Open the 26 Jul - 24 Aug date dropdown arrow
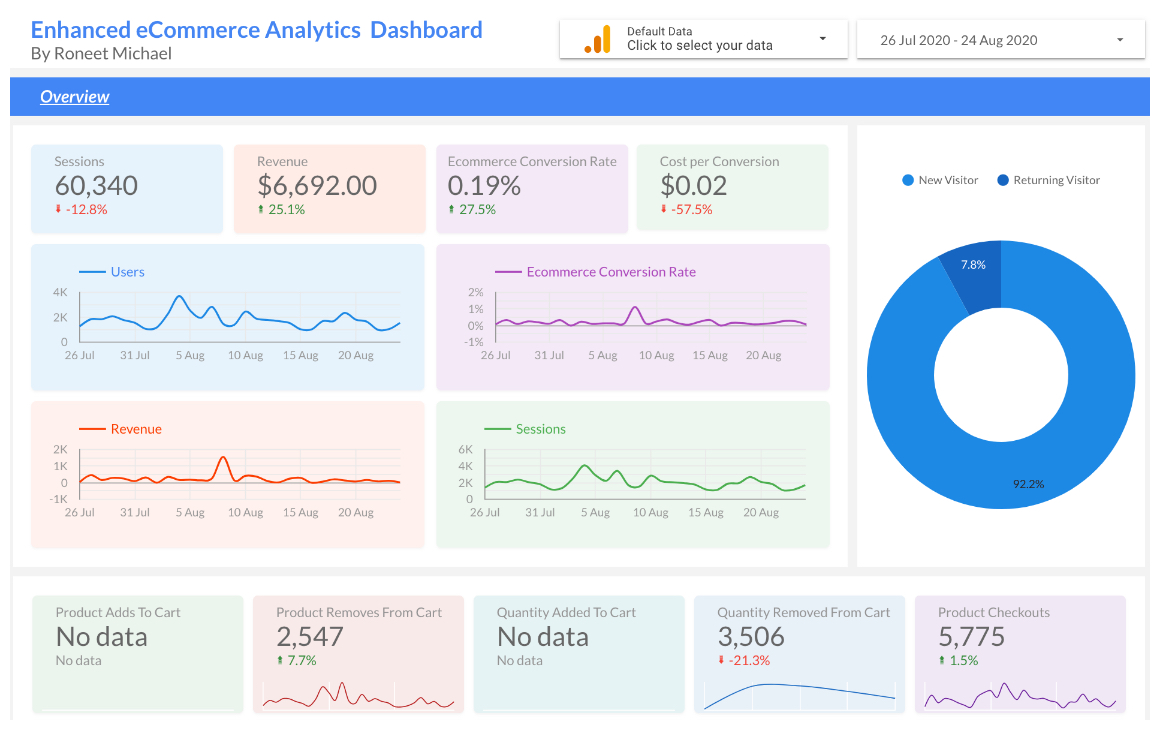 [x=1119, y=39]
